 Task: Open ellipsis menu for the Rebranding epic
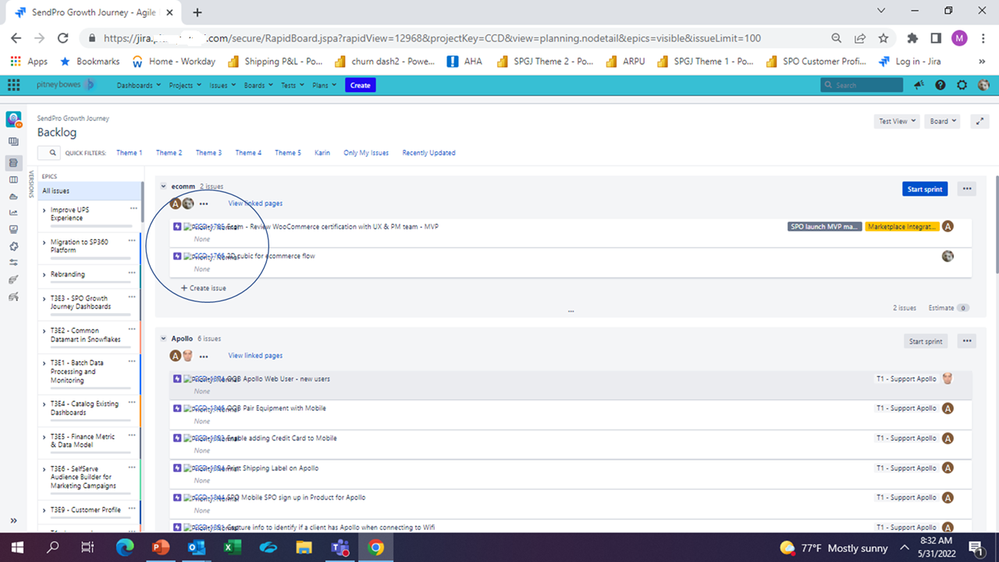point(132,273)
